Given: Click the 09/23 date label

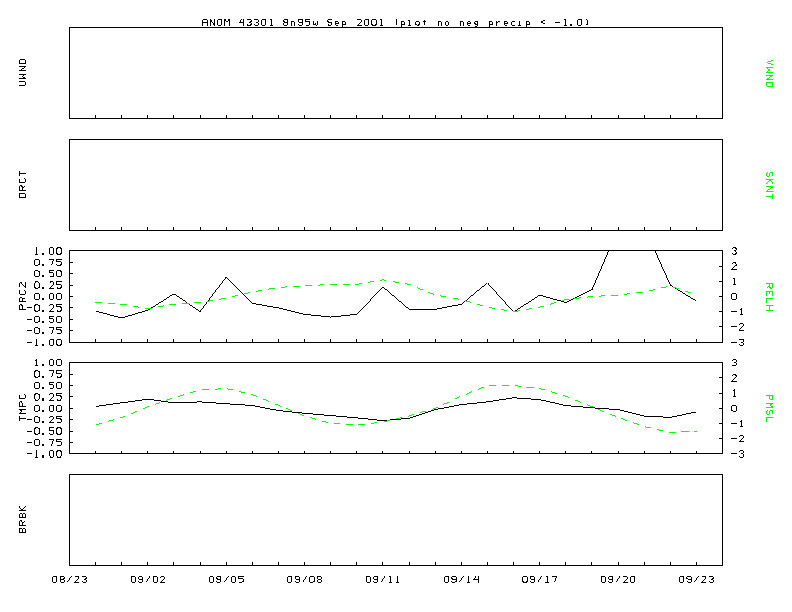Looking at the screenshot, I should point(697,579).
